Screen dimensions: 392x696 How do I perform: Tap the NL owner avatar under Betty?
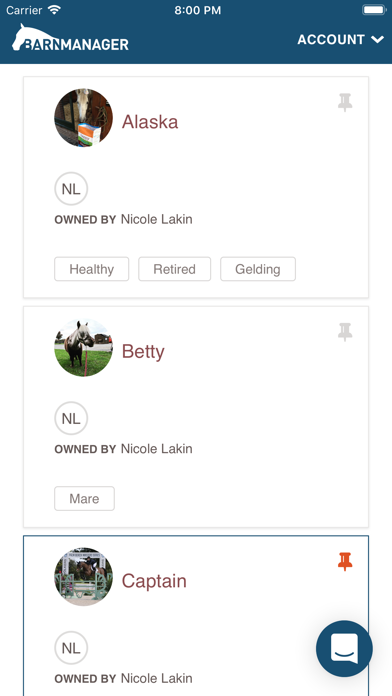click(x=71, y=418)
